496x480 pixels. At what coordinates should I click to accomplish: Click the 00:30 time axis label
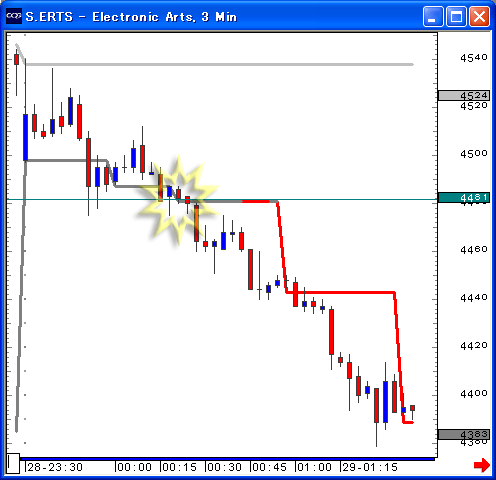(224, 467)
